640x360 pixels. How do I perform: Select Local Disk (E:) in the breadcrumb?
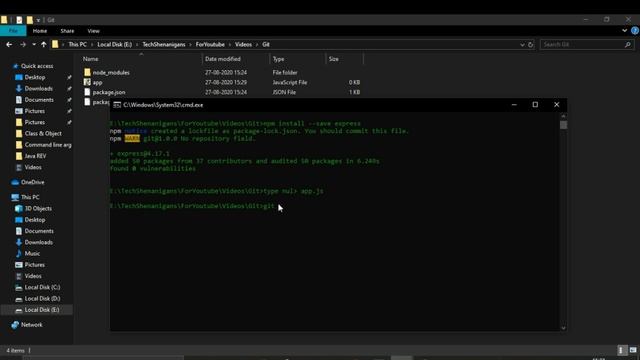pyautogui.click(x=115, y=44)
